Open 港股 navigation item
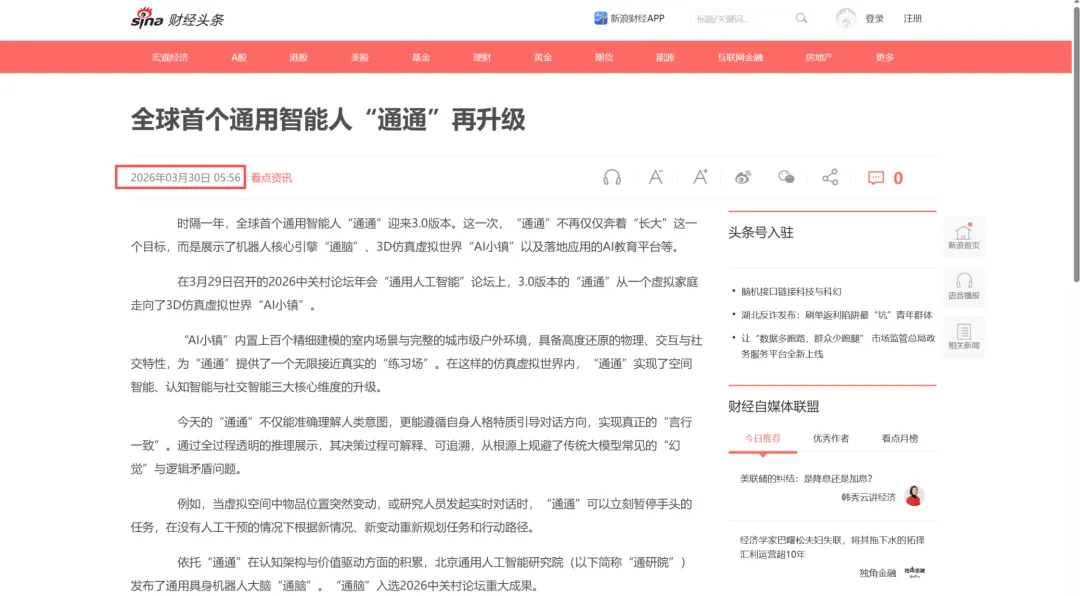Screen dimensions: 1080x596 tap(299, 57)
